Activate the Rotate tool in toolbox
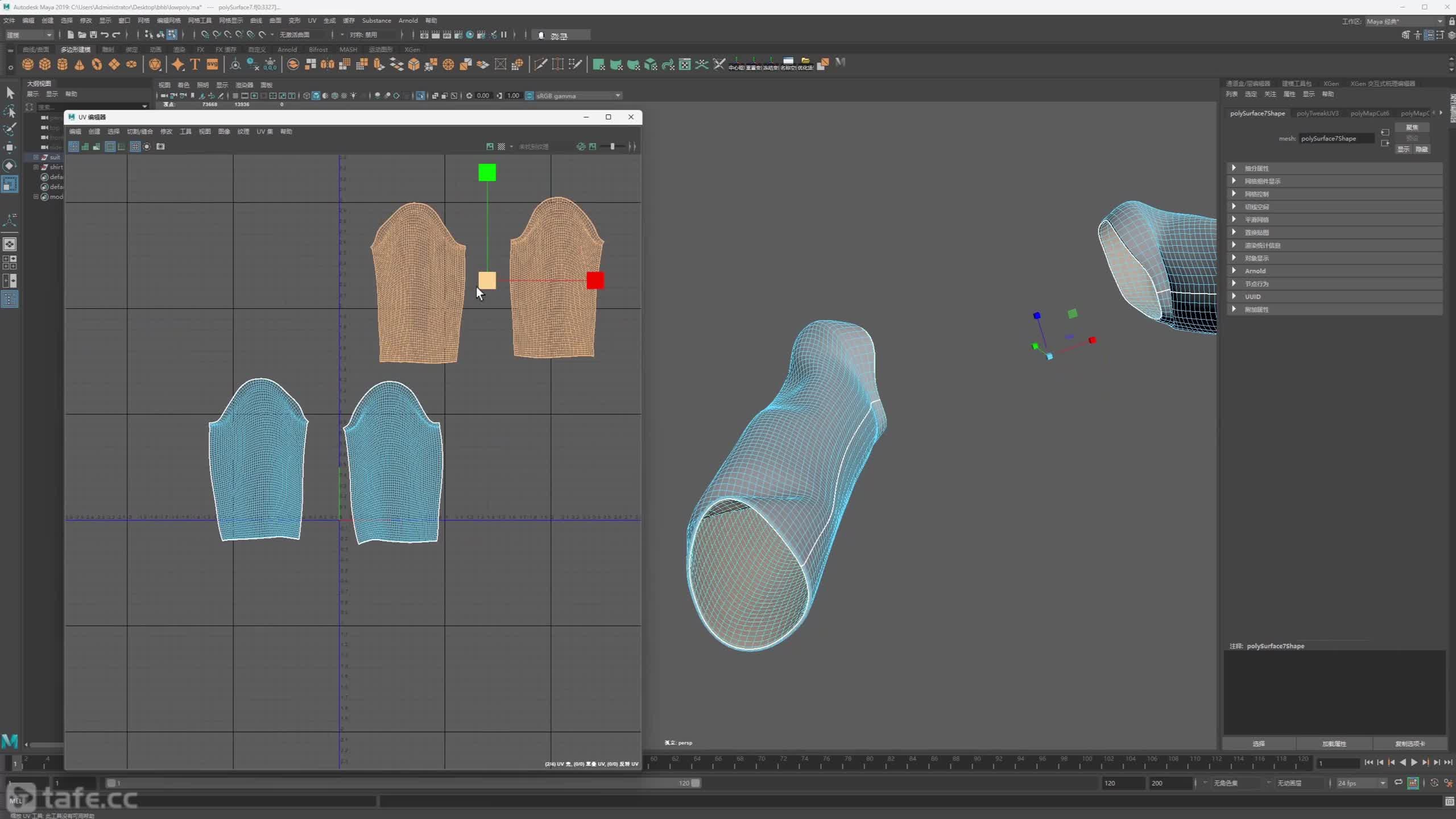This screenshot has width=1456, height=819. tap(10, 166)
